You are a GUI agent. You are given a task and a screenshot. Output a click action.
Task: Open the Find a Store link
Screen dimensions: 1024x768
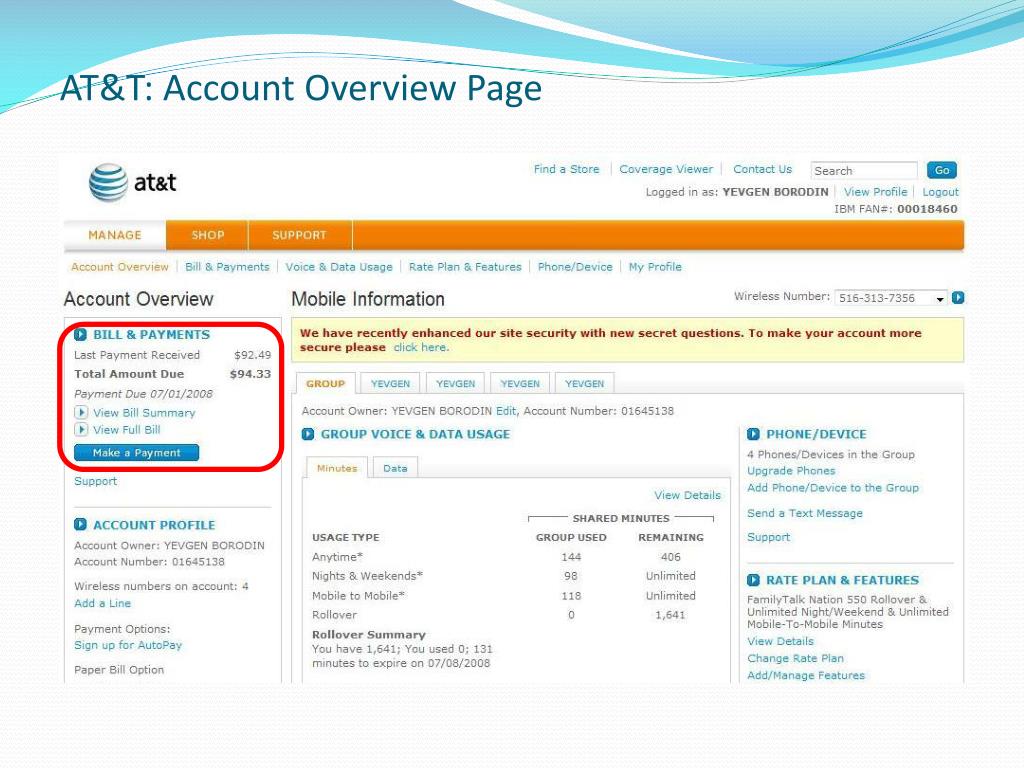[x=566, y=169]
